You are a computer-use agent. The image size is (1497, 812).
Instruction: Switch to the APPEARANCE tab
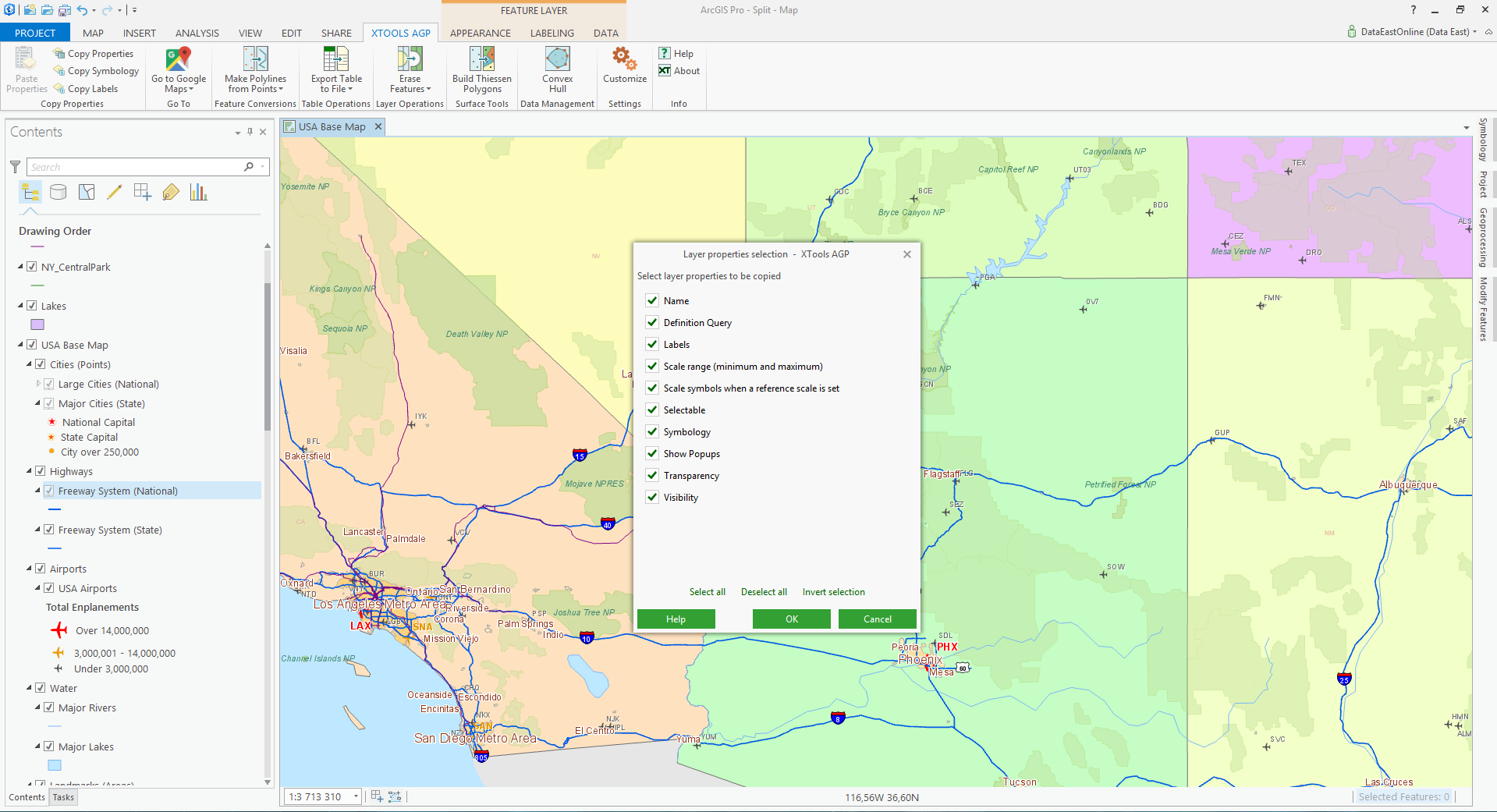[x=480, y=33]
